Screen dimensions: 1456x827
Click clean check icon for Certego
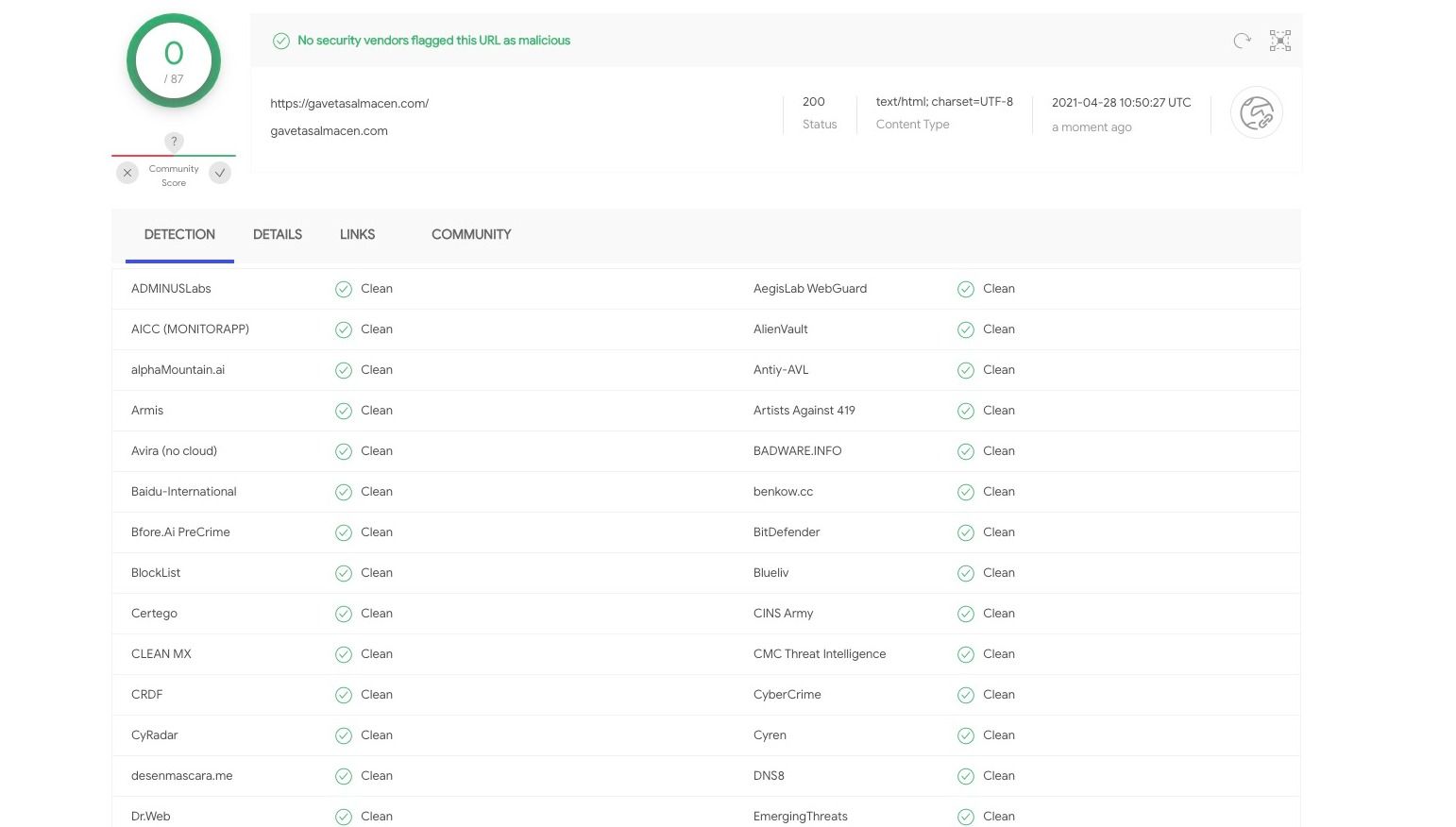click(x=344, y=615)
